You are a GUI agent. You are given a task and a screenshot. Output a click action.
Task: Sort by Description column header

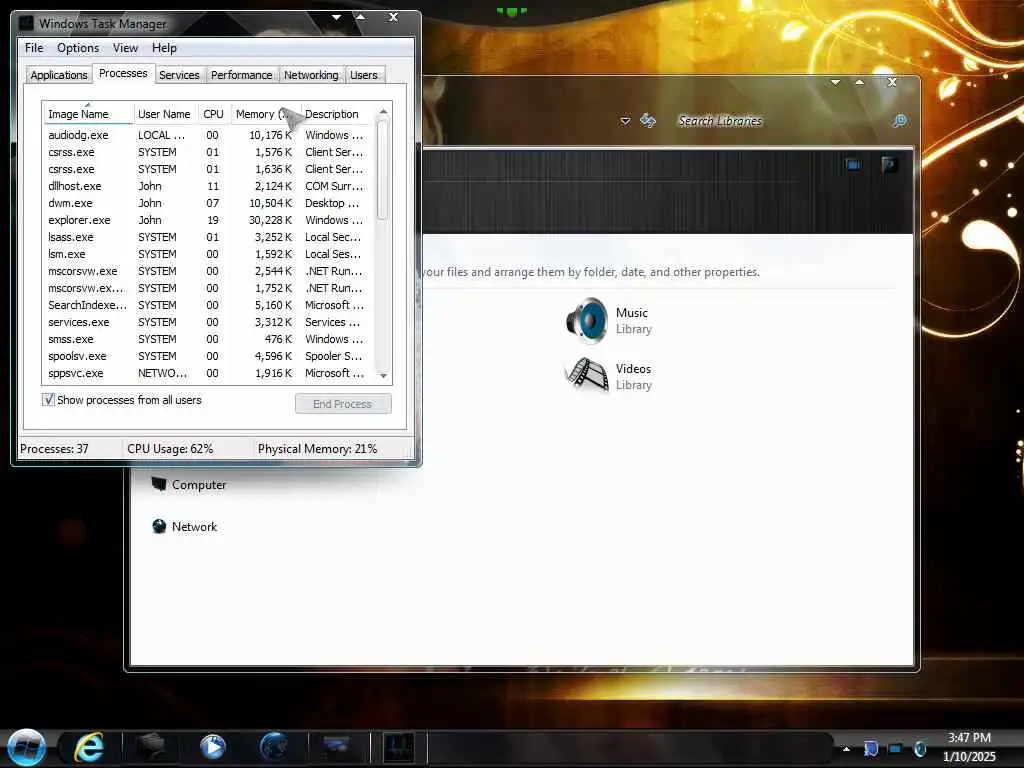[338, 114]
